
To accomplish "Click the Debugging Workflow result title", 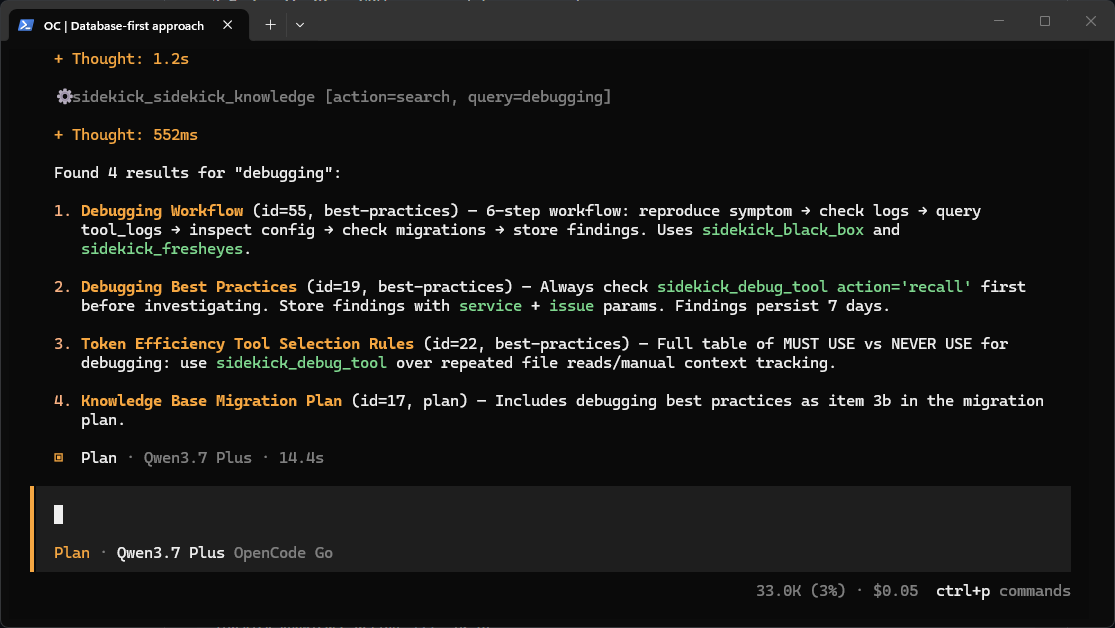I will click(x=162, y=211).
